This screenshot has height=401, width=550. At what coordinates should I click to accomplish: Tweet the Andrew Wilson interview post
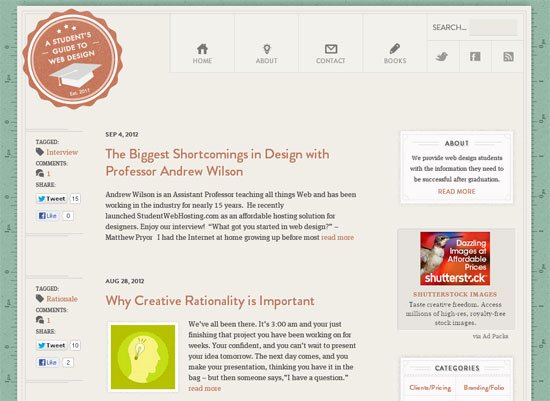click(x=51, y=199)
